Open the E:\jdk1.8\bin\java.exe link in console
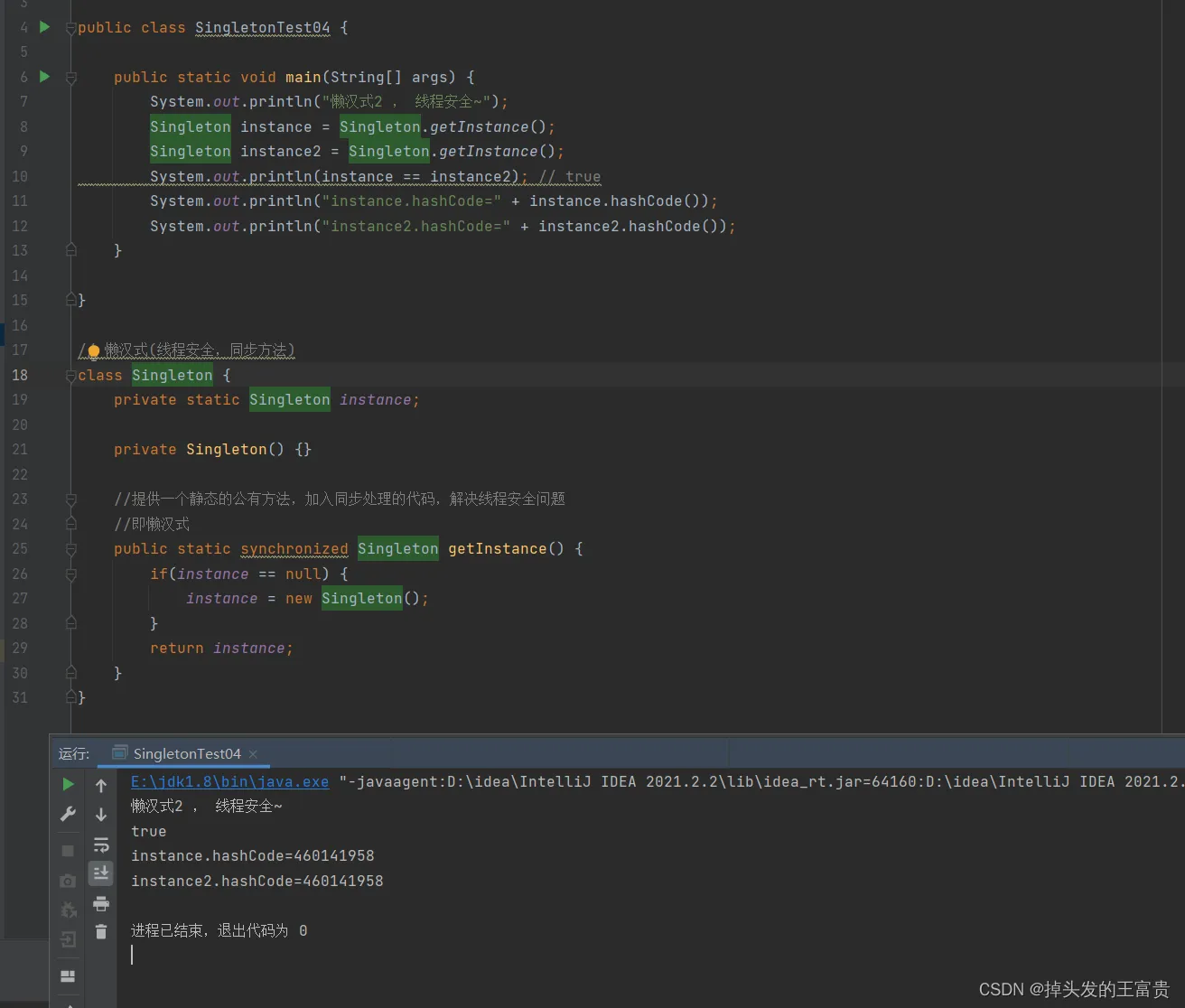Screen dimensions: 1185x1008 (x=229, y=781)
